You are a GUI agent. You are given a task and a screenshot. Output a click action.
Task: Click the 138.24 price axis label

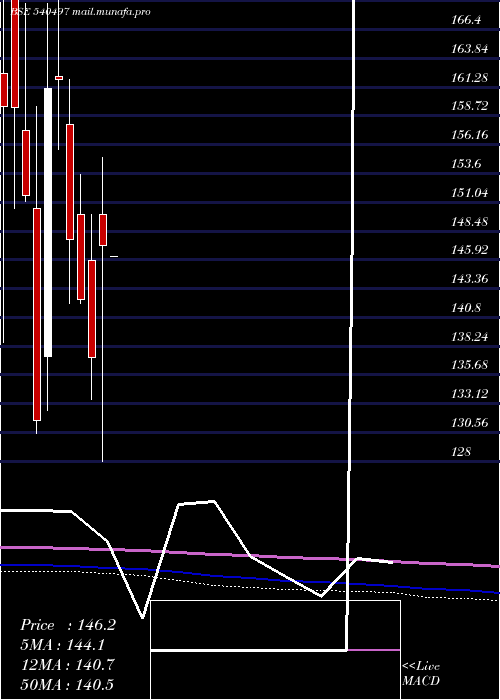pyautogui.click(x=469, y=337)
